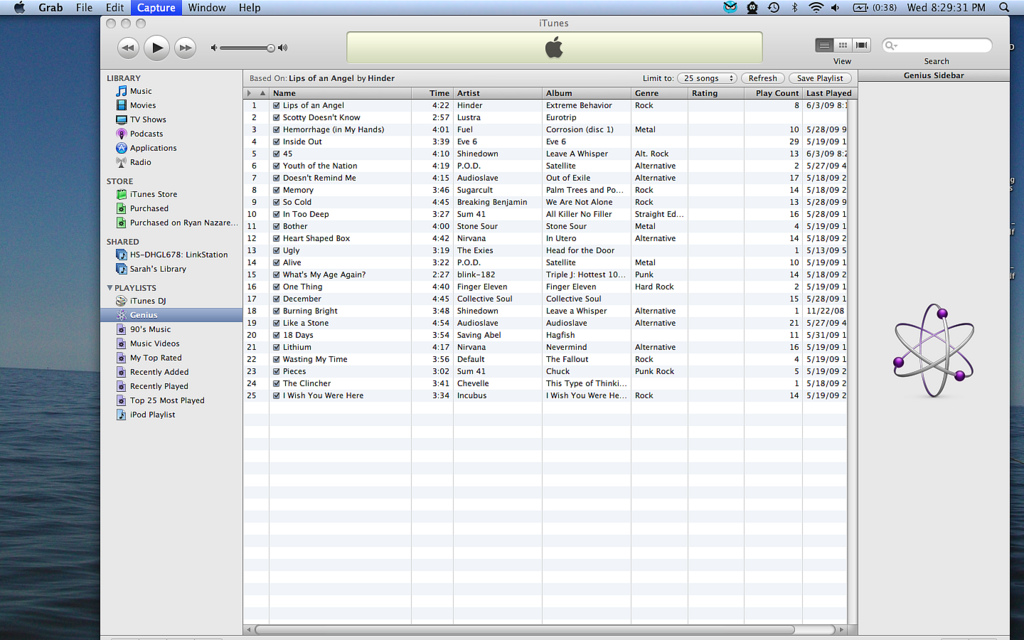Image resolution: width=1024 pixels, height=640 pixels.
Task: Sort the list by Play Count column
Action: [x=773, y=93]
